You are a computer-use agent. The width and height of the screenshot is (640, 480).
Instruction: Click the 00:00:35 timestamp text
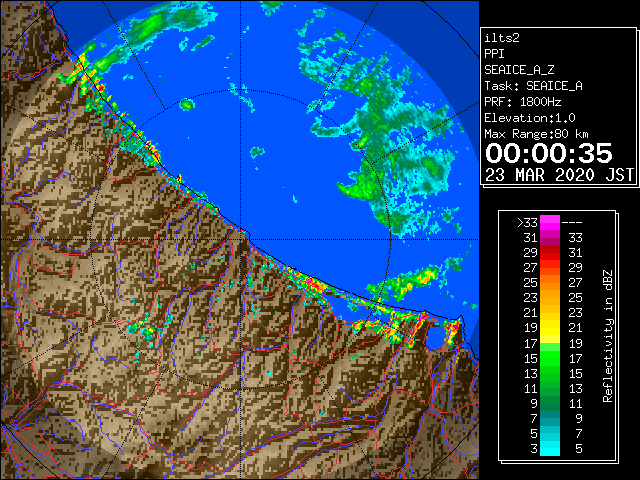point(549,153)
